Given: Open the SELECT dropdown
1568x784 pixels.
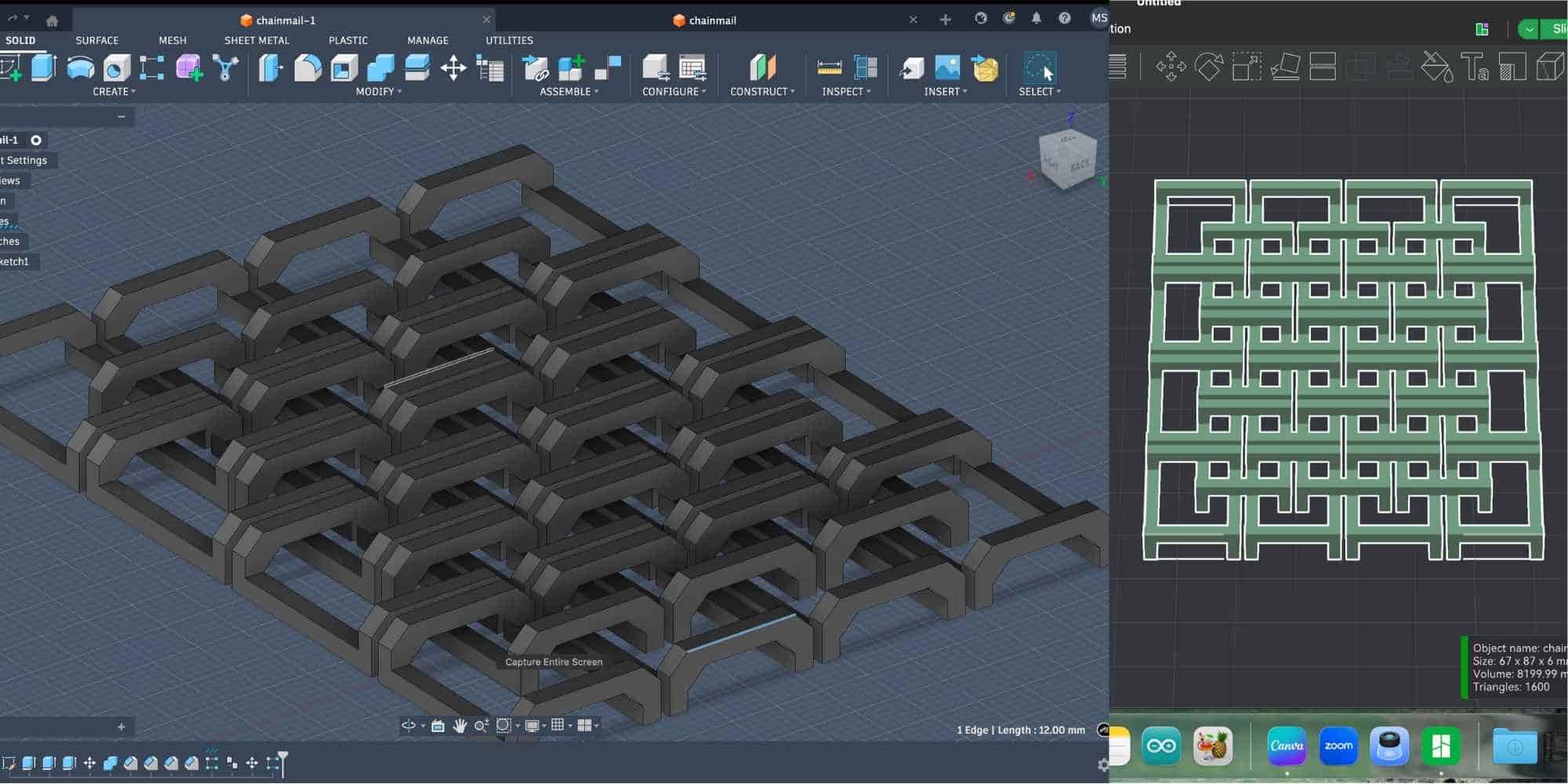Looking at the screenshot, I should tap(1040, 92).
